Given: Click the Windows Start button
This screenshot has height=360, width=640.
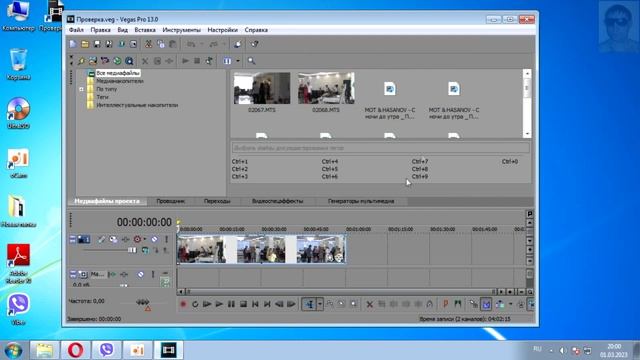Looking at the screenshot, I should (x=13, y=350).
